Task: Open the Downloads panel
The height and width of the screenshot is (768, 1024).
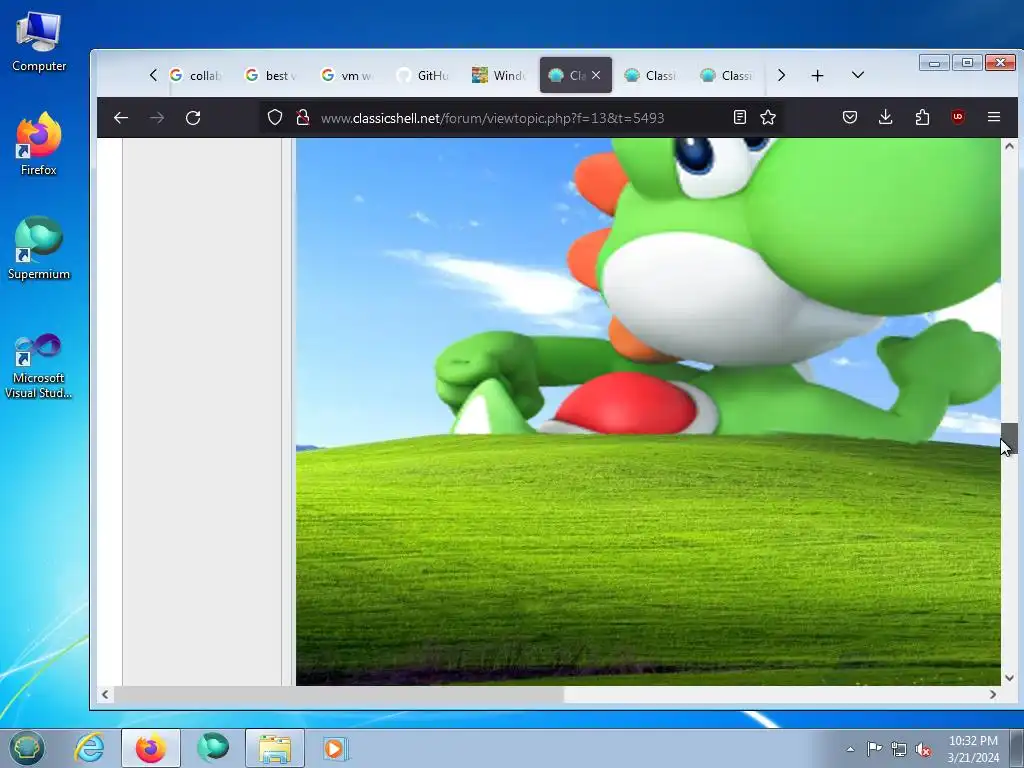Action: click(886, 118)
